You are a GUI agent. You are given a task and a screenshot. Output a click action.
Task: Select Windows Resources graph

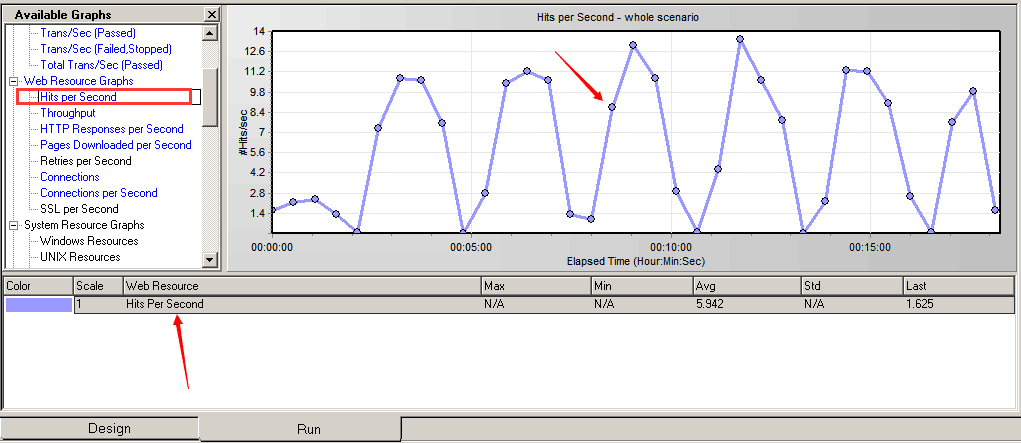(x=89, y=241)
